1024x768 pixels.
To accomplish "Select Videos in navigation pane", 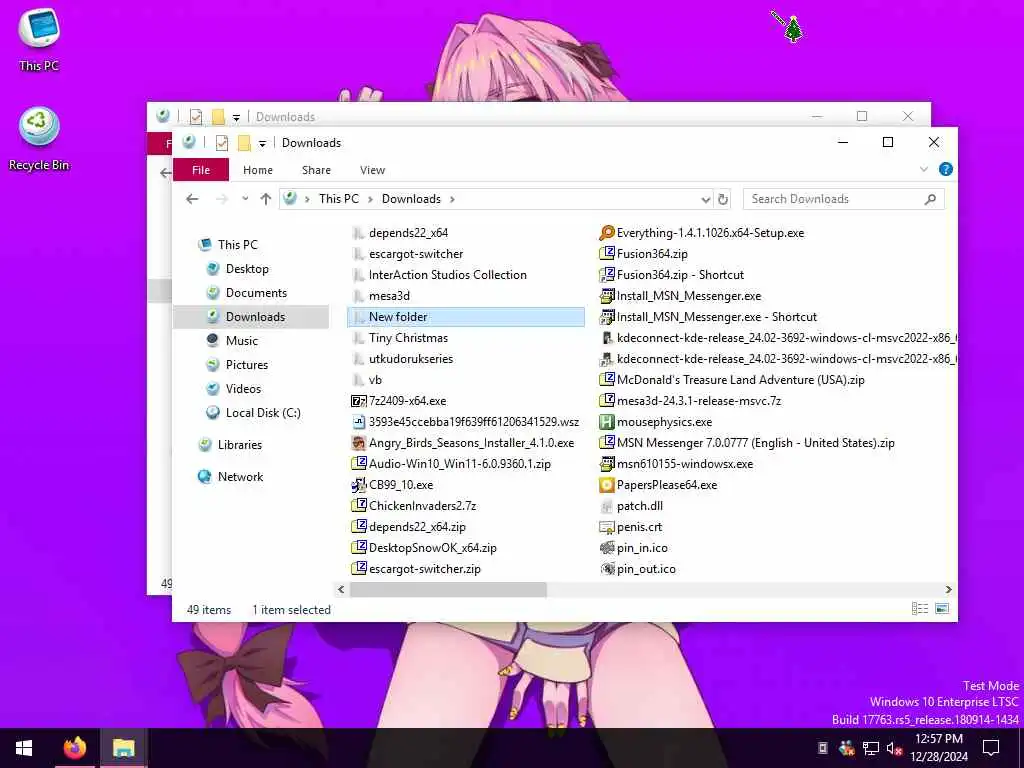I will coord(243,389).
